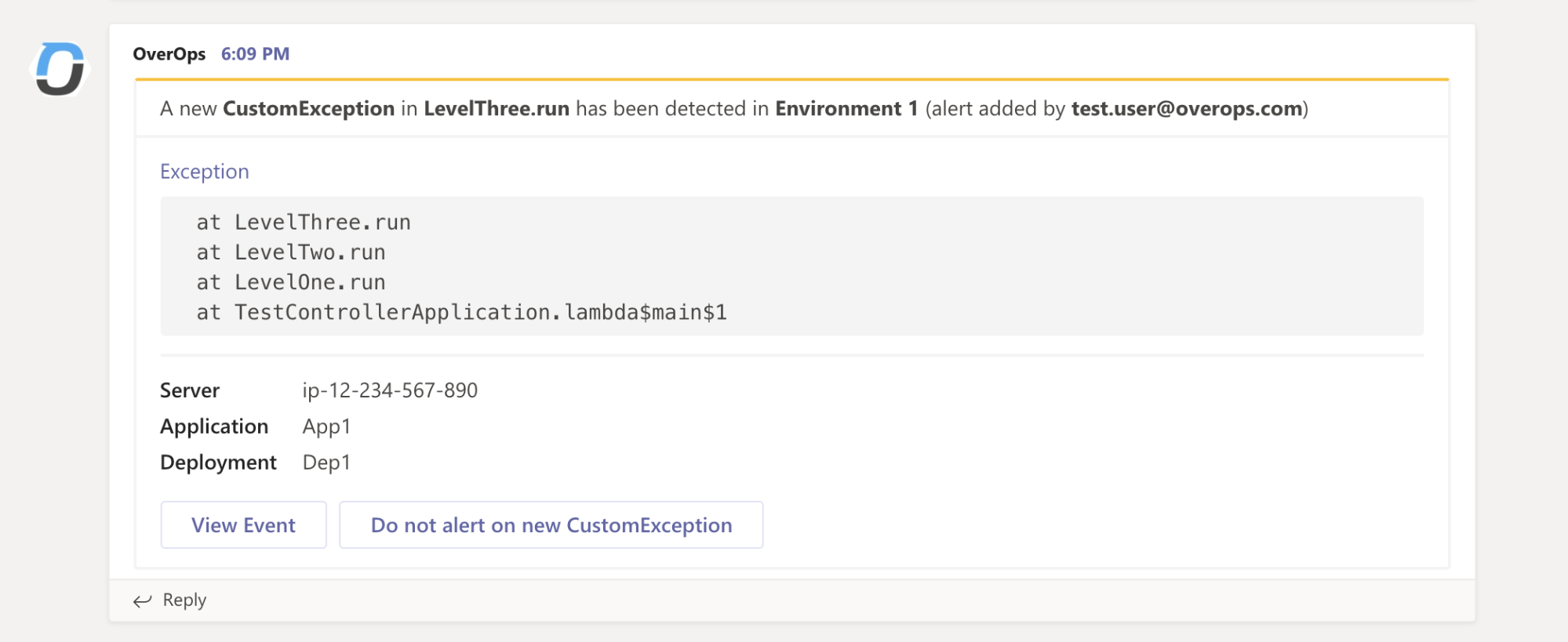The image size is (1568, 642).
Task: Click the 6:09 PM message timestamp
Action: click(x=255, y=54)
